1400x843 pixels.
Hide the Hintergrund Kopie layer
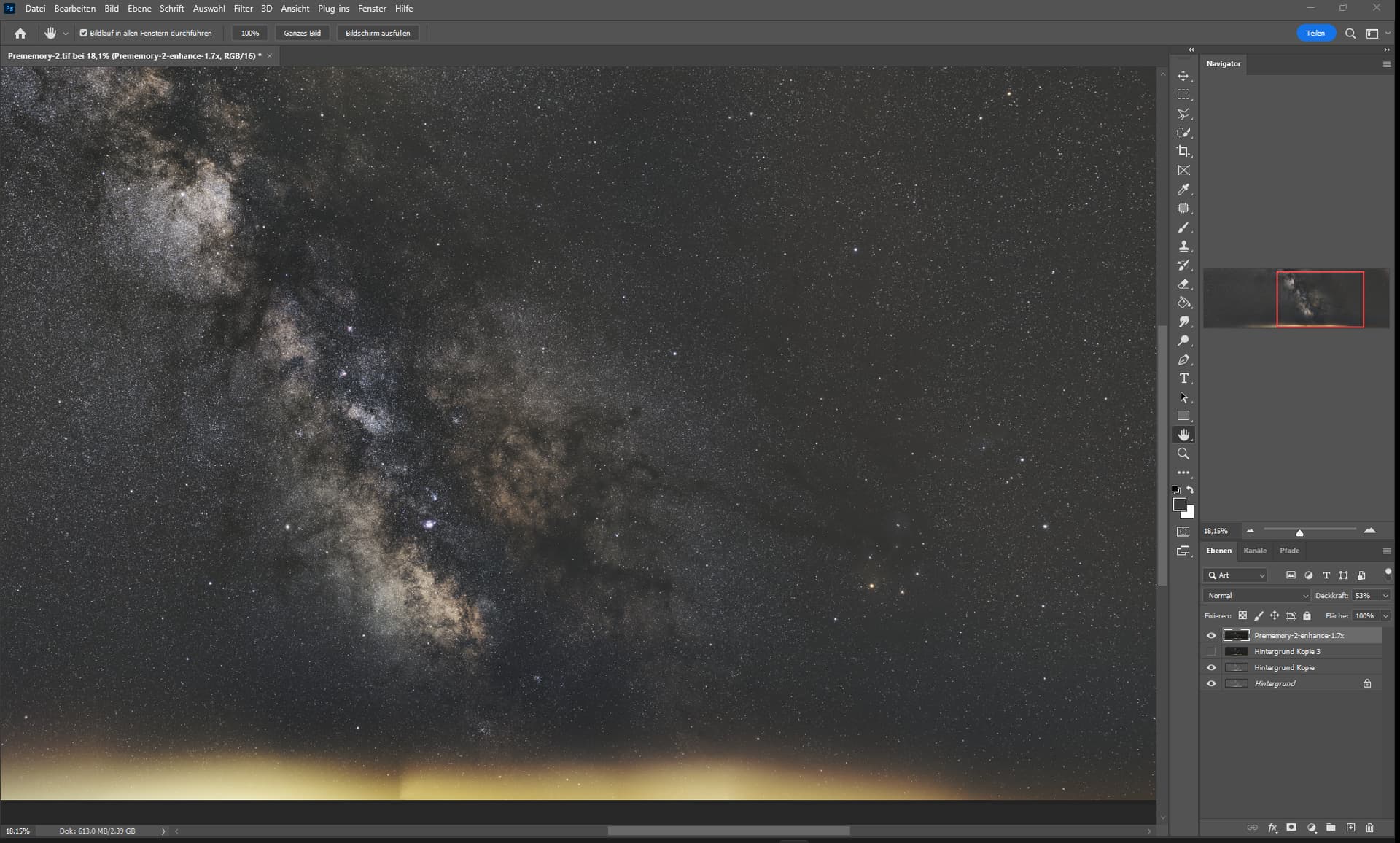(1211, 667)
